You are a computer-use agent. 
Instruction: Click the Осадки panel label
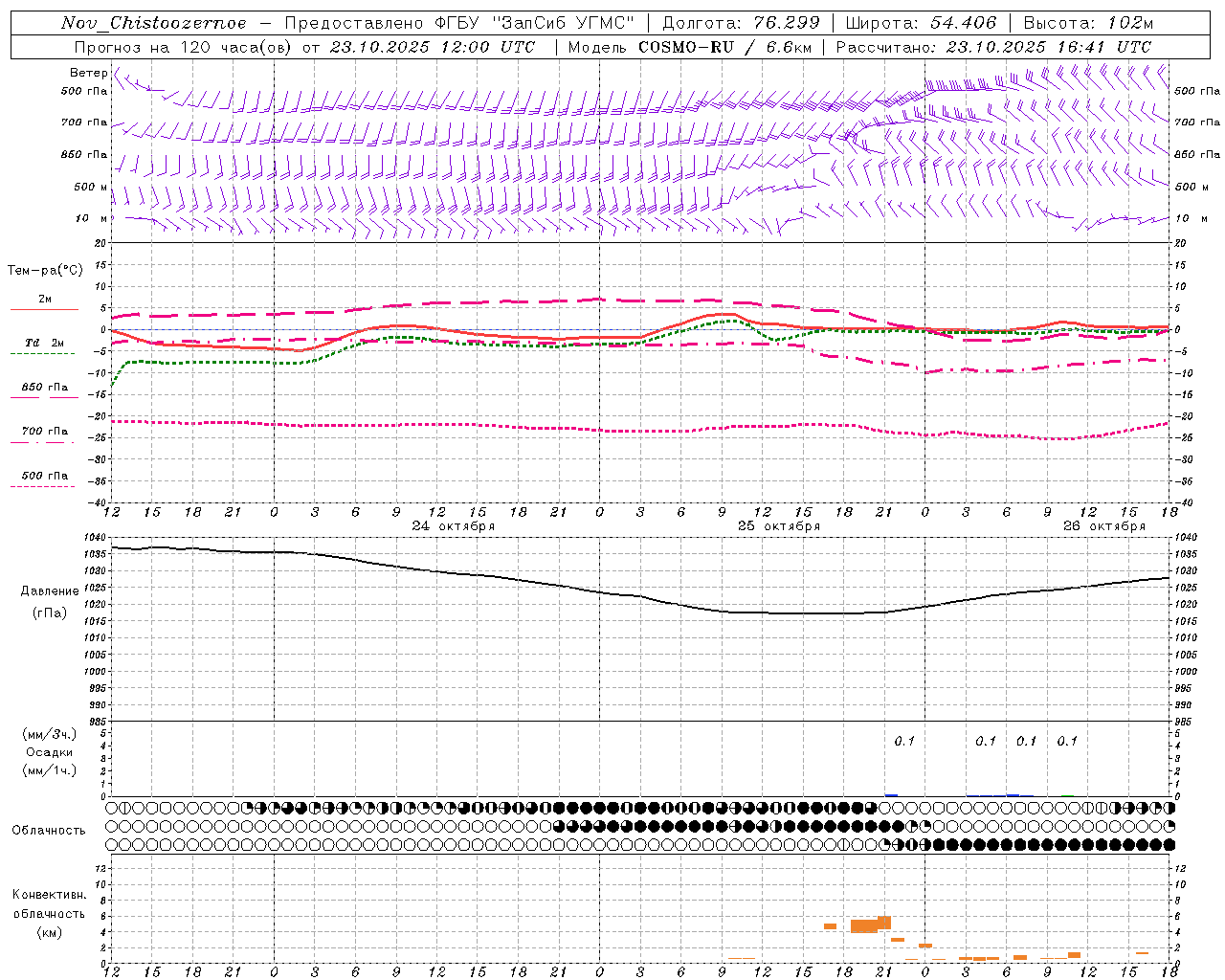[x=50, y=752]
